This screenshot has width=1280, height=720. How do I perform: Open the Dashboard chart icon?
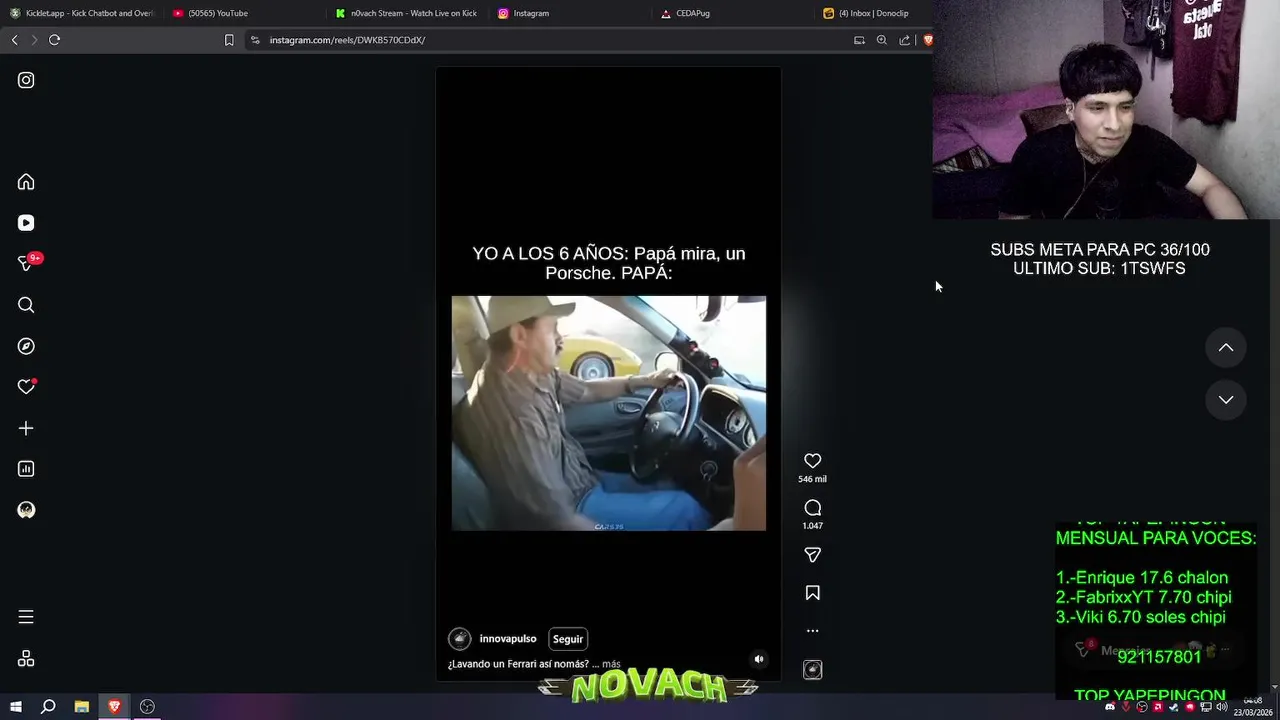(26, 469)
